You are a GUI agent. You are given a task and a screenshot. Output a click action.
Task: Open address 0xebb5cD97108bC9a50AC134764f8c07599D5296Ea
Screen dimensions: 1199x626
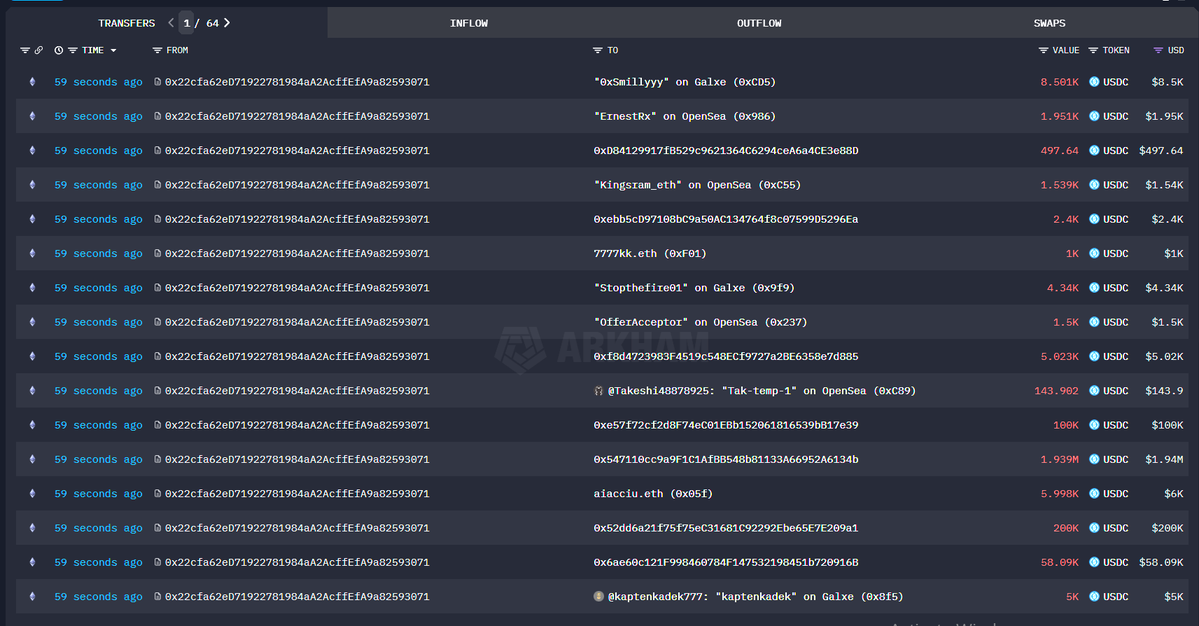(x=726, y=219)
